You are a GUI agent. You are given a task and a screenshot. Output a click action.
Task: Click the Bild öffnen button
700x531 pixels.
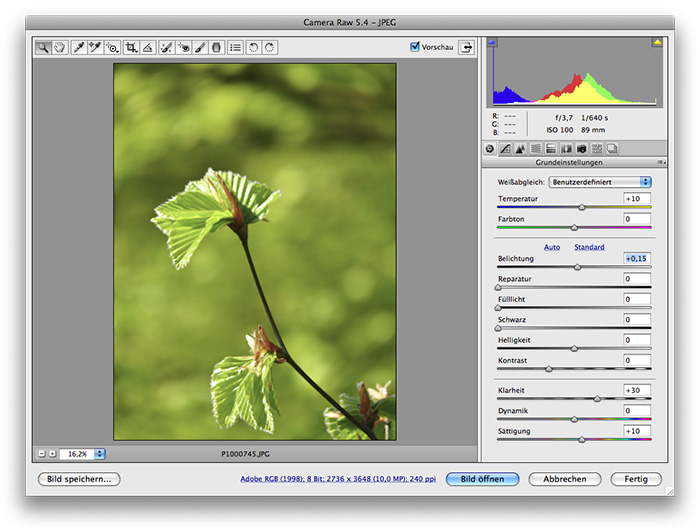pyautogui.click(x=483, y=479)
